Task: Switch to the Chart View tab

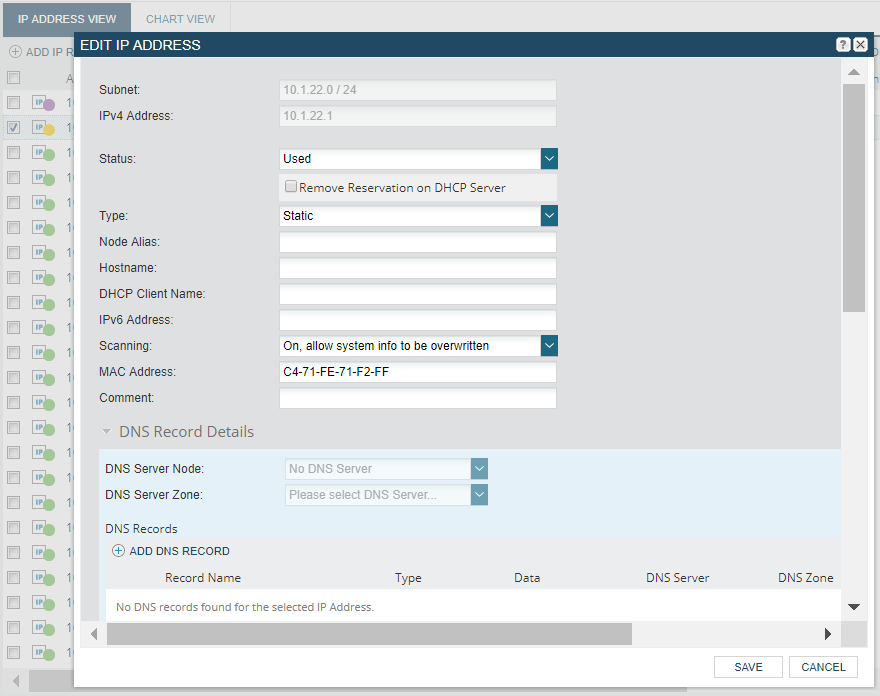Action: click(x=180, y=19)
